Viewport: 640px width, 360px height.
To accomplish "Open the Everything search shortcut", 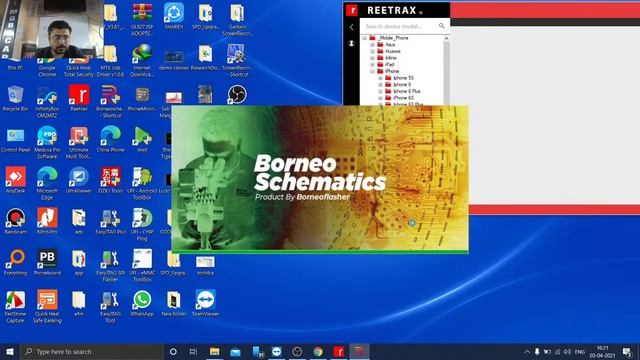I will 16,262.
